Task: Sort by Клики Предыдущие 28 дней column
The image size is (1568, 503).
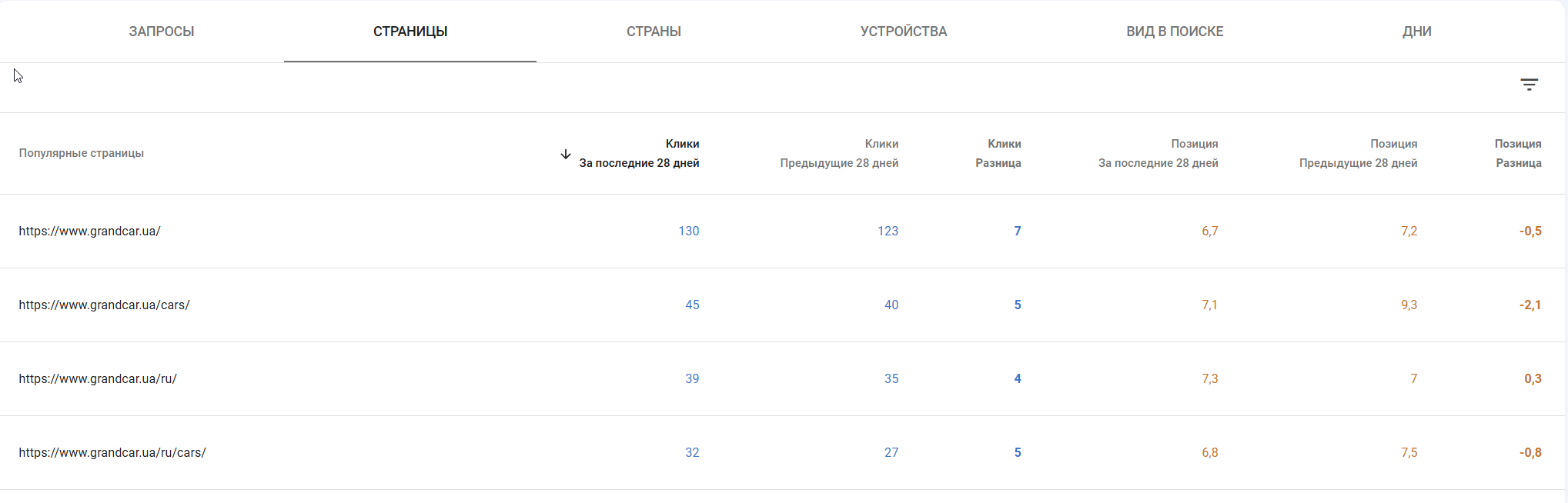Action: [839, 154]
